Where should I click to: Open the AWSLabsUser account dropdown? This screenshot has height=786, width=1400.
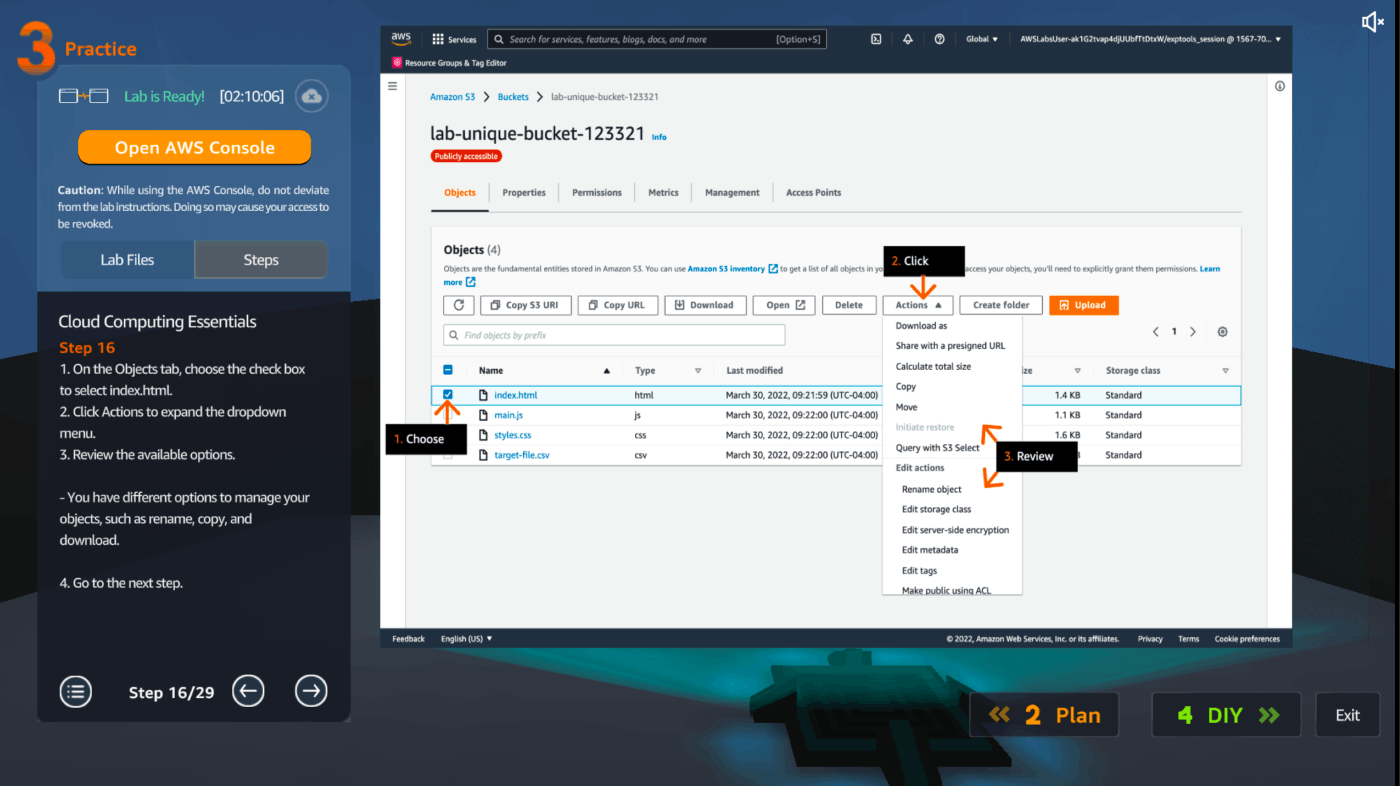(x=1149, y=39)
